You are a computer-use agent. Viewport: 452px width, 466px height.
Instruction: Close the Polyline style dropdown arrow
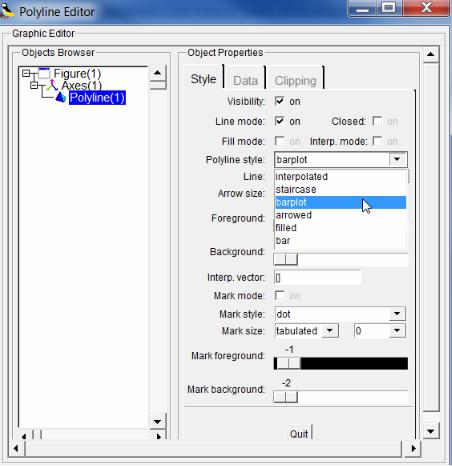(x=397, y=159)
